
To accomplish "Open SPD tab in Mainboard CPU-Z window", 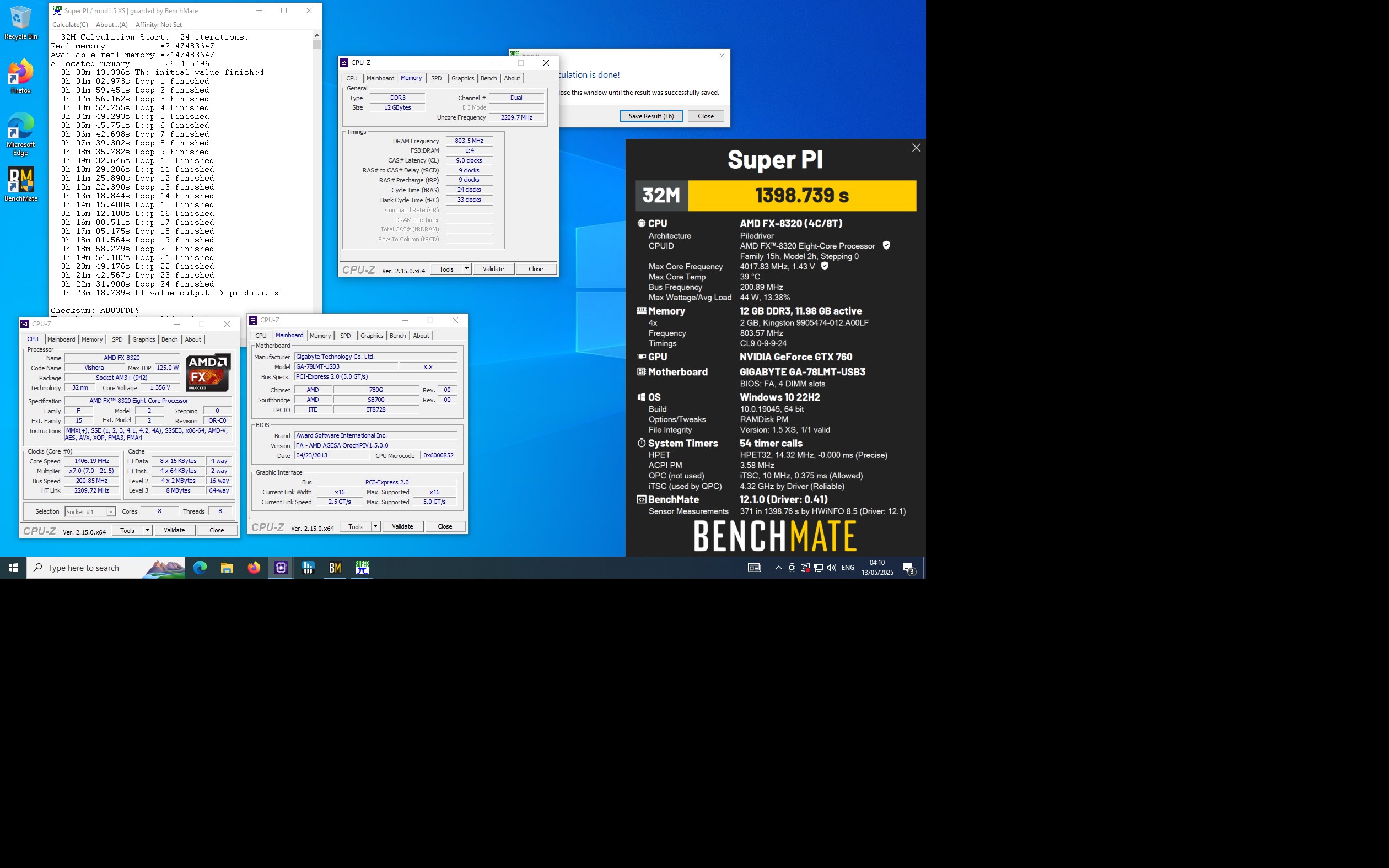I will click(345, 335).
